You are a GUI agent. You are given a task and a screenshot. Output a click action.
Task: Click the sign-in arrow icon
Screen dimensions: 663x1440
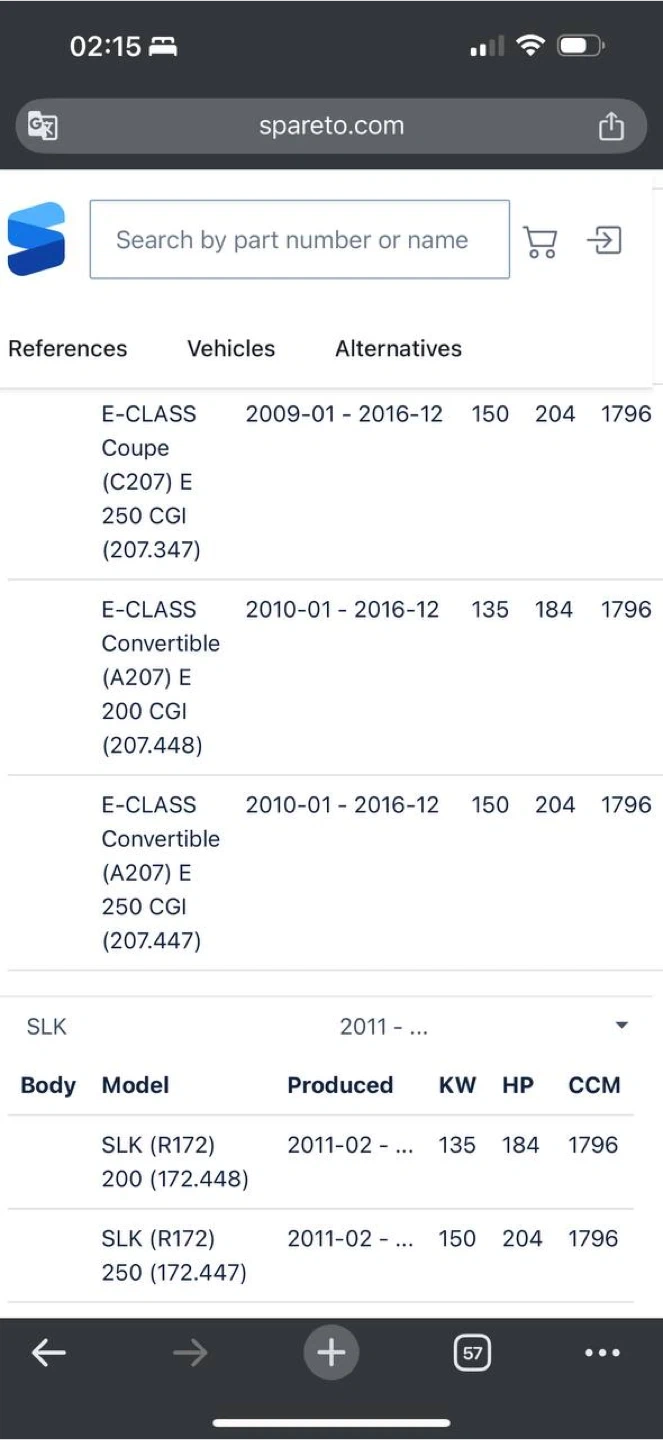click(x=605, y=240)
